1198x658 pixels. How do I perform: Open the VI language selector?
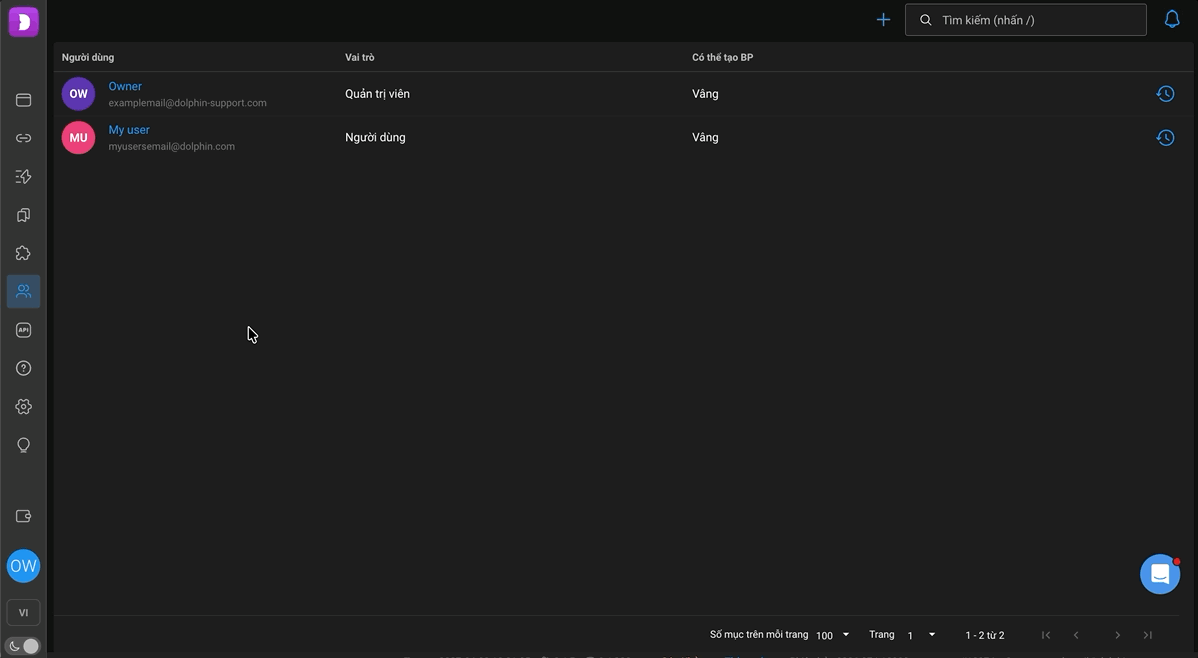coord(24,612)
